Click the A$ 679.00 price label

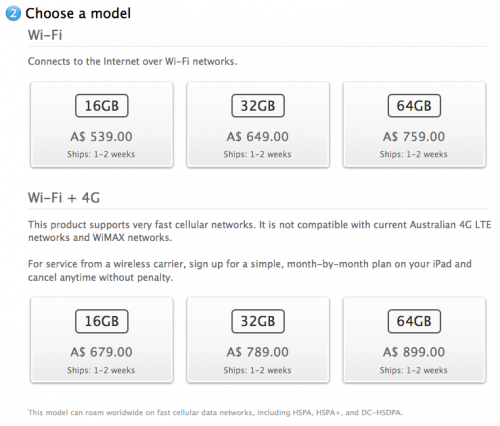pos(101,352)
